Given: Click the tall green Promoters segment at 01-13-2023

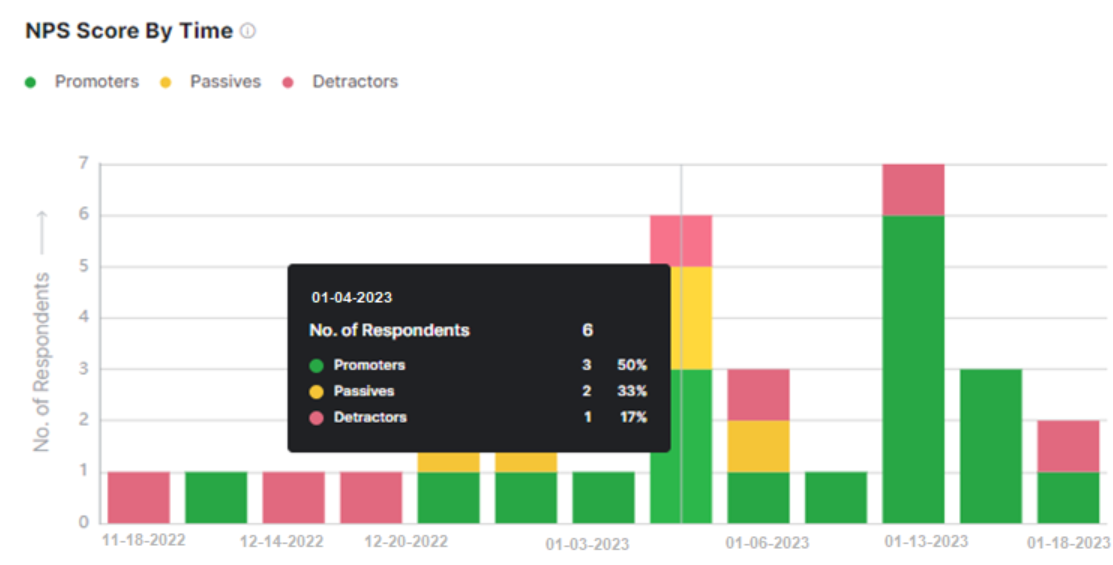Looking at the screenshot, I should [913, 368].
